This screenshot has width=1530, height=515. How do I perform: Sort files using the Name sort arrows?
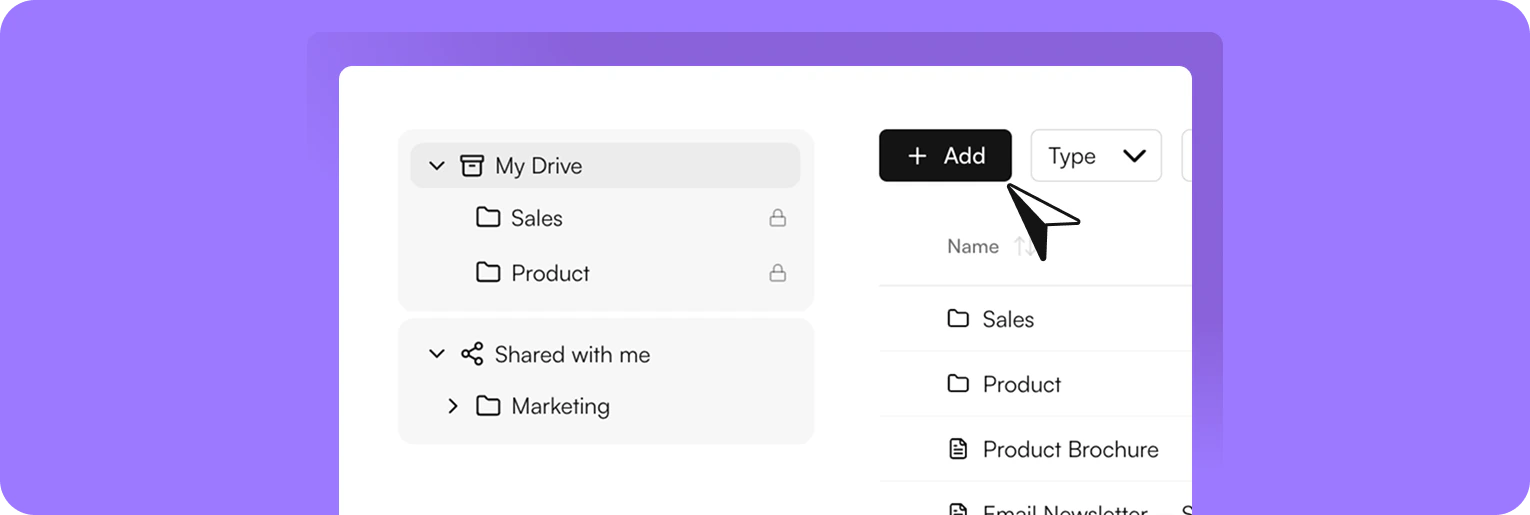click(x=1022, y=247)
